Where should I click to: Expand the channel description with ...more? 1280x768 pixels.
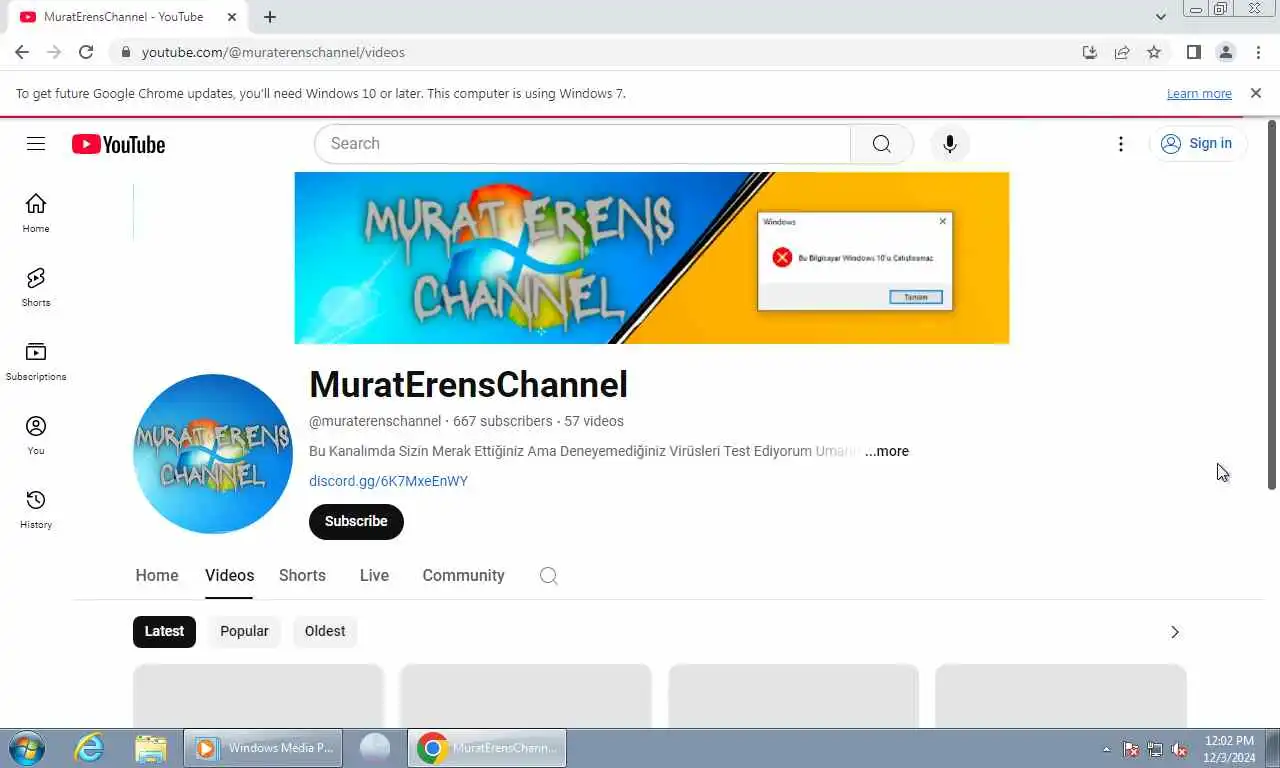[887, 451]
